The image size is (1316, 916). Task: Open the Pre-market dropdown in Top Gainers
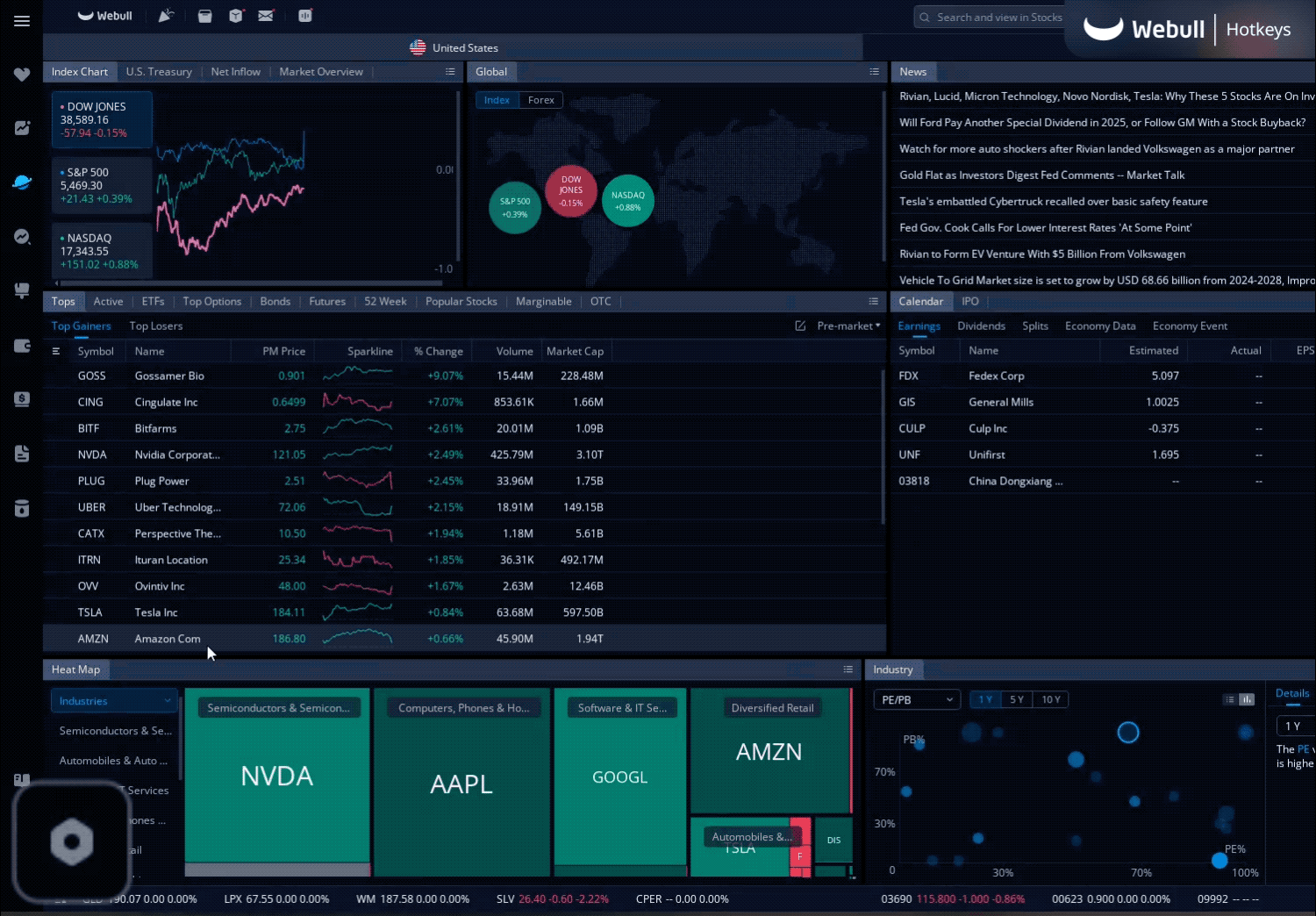[848, 326]
